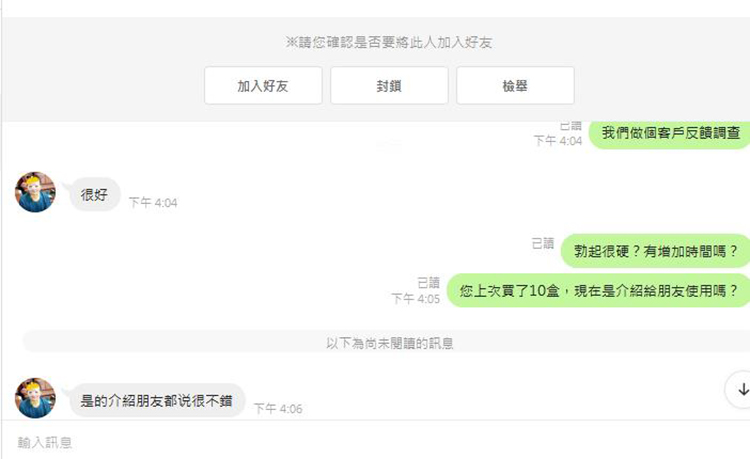Image resolution: width=750 pixels, height=459 pixels.
Task: Select the 是的介紹朋友都说很不錯 message bubble
Action: pos(157,400)
